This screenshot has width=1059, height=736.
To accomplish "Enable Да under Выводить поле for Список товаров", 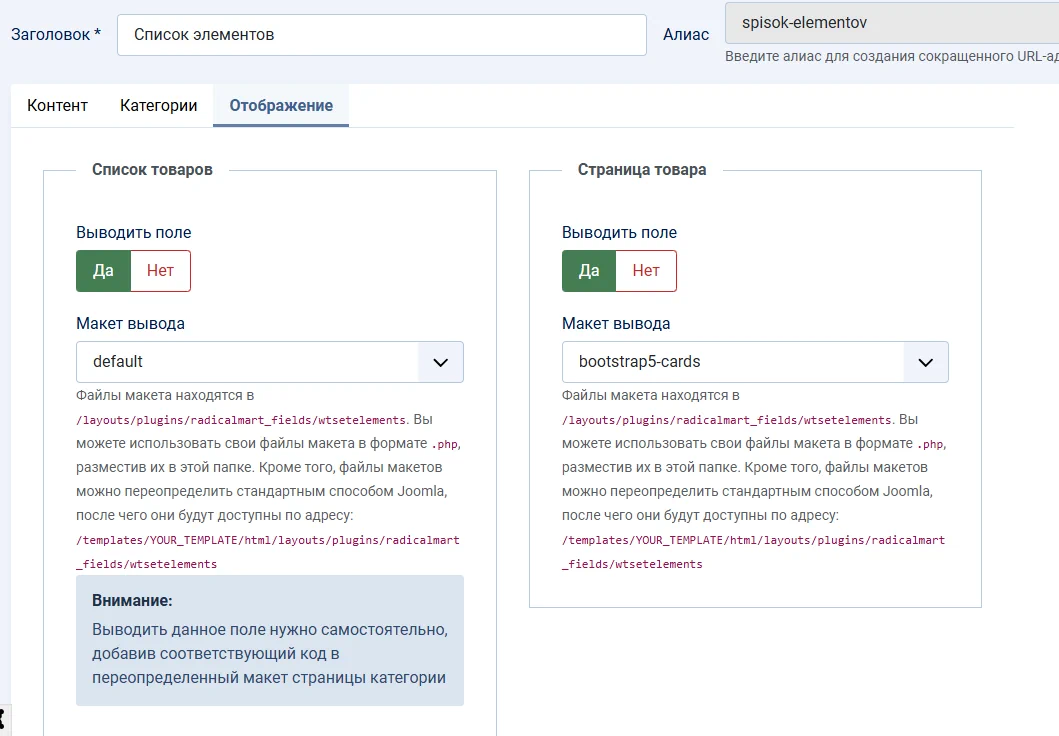I will 103,270.
